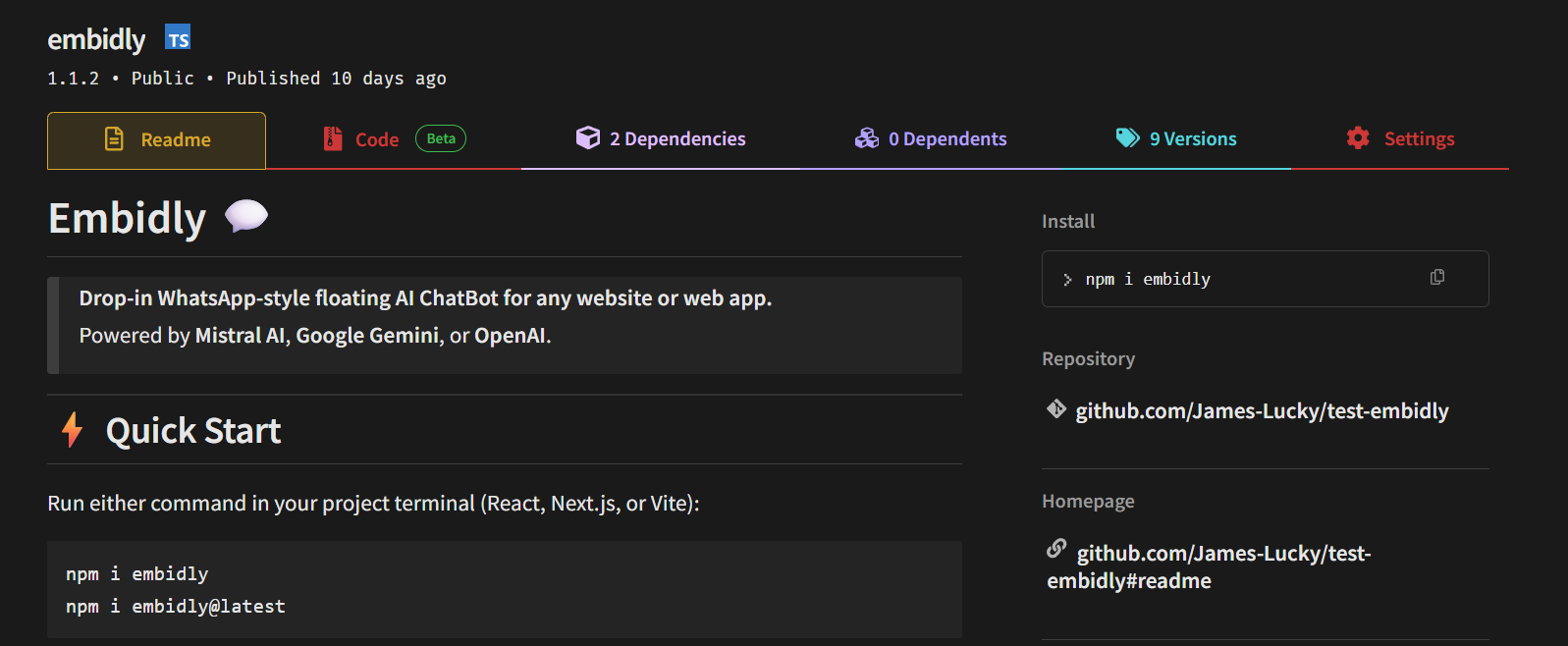This screenshot has width=1568, height=646.
Task: Click the embidly package title
Action: tap(96, 39)
